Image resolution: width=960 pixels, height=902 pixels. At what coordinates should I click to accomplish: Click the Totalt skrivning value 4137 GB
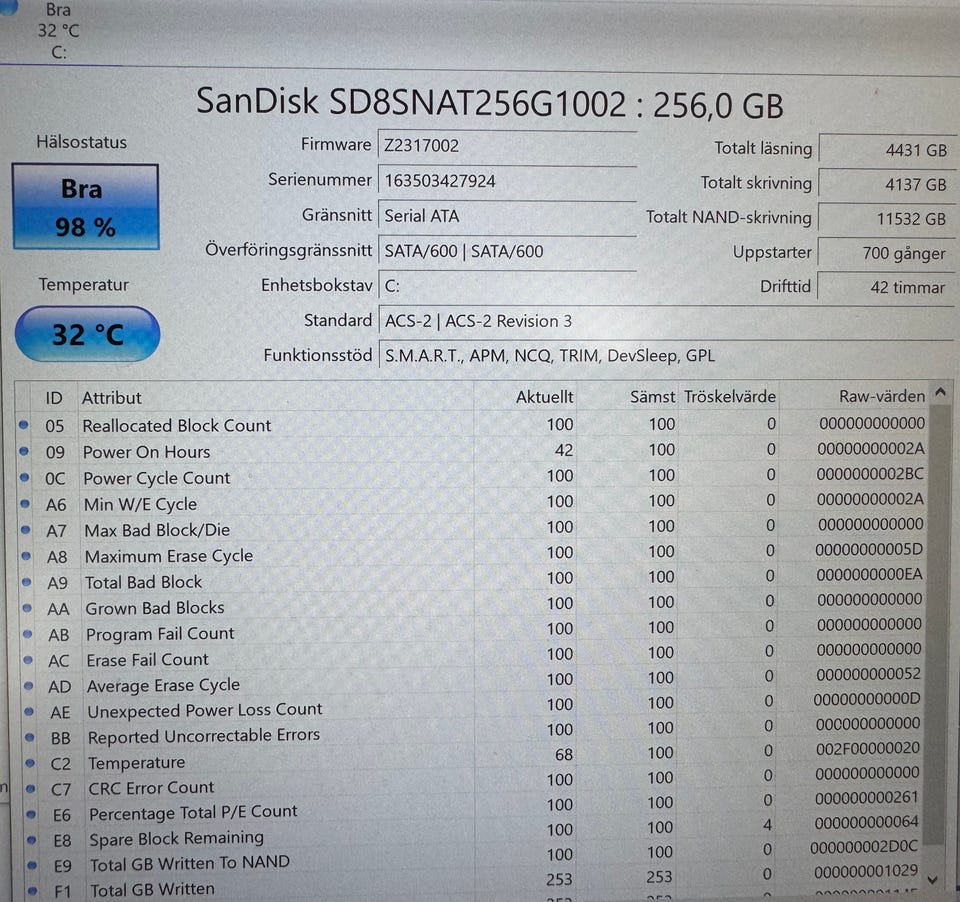[x=887, y=184]
